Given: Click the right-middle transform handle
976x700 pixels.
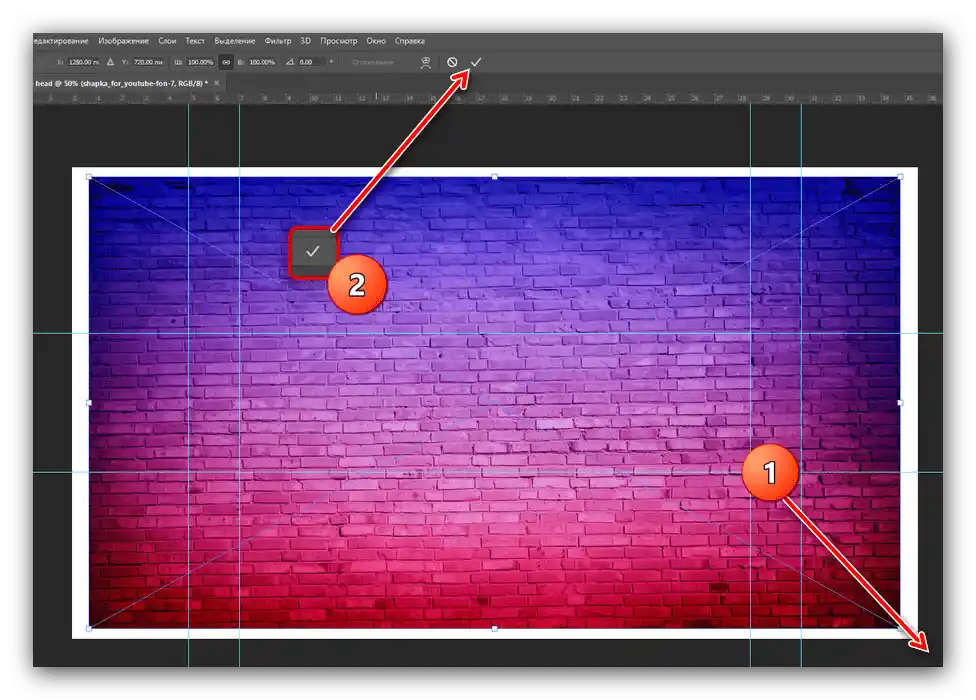Looking at the screenshot, I should tap(900, 403).
